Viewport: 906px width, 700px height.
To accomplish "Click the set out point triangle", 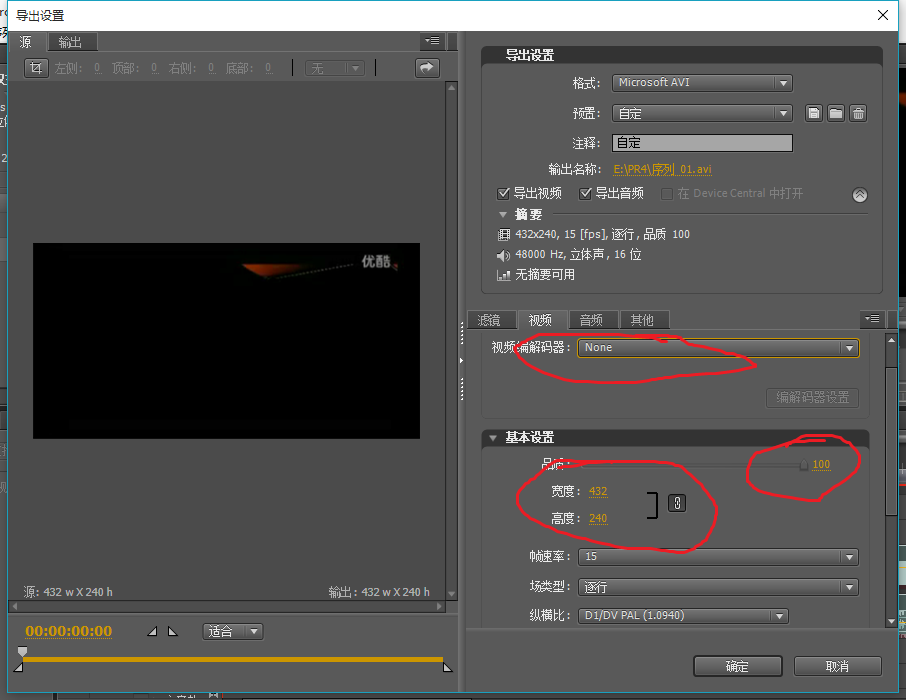I will [x=172, y=631].
